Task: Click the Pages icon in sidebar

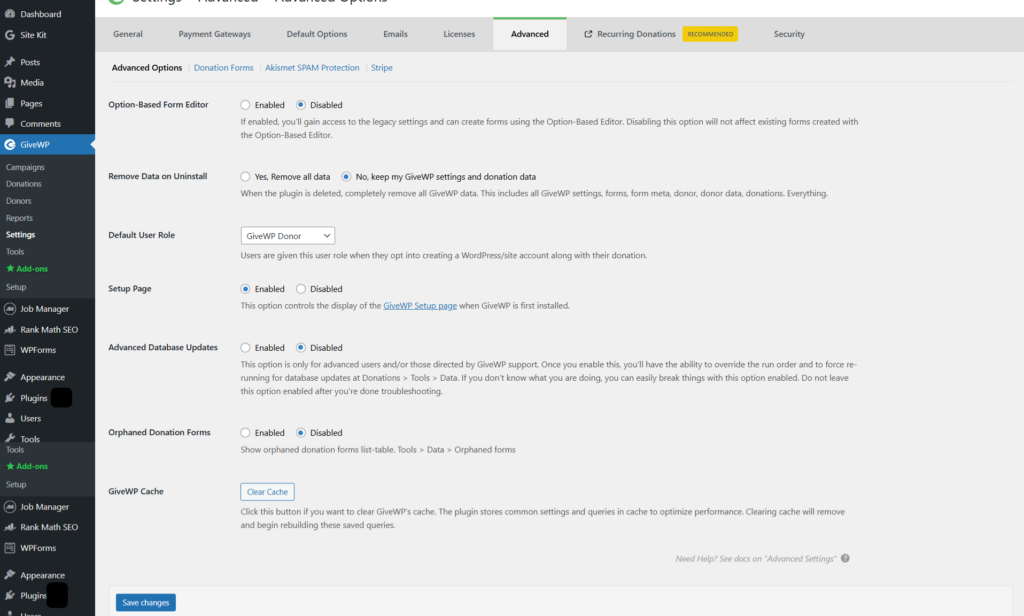Action: [10, 103]
